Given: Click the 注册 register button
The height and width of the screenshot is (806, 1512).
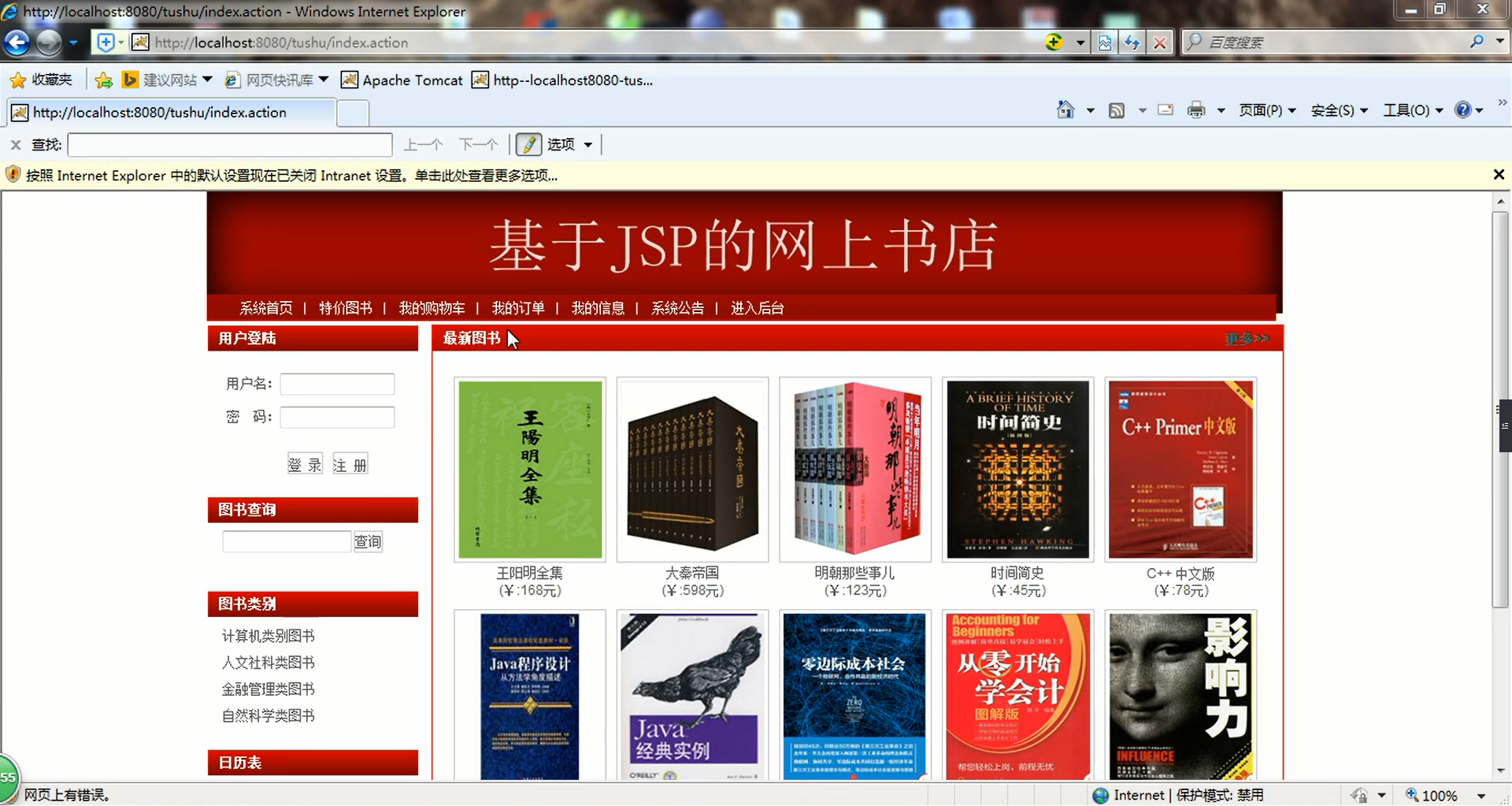Looking at the screenshot, I should pyautogui.click(x=350, y=465).
